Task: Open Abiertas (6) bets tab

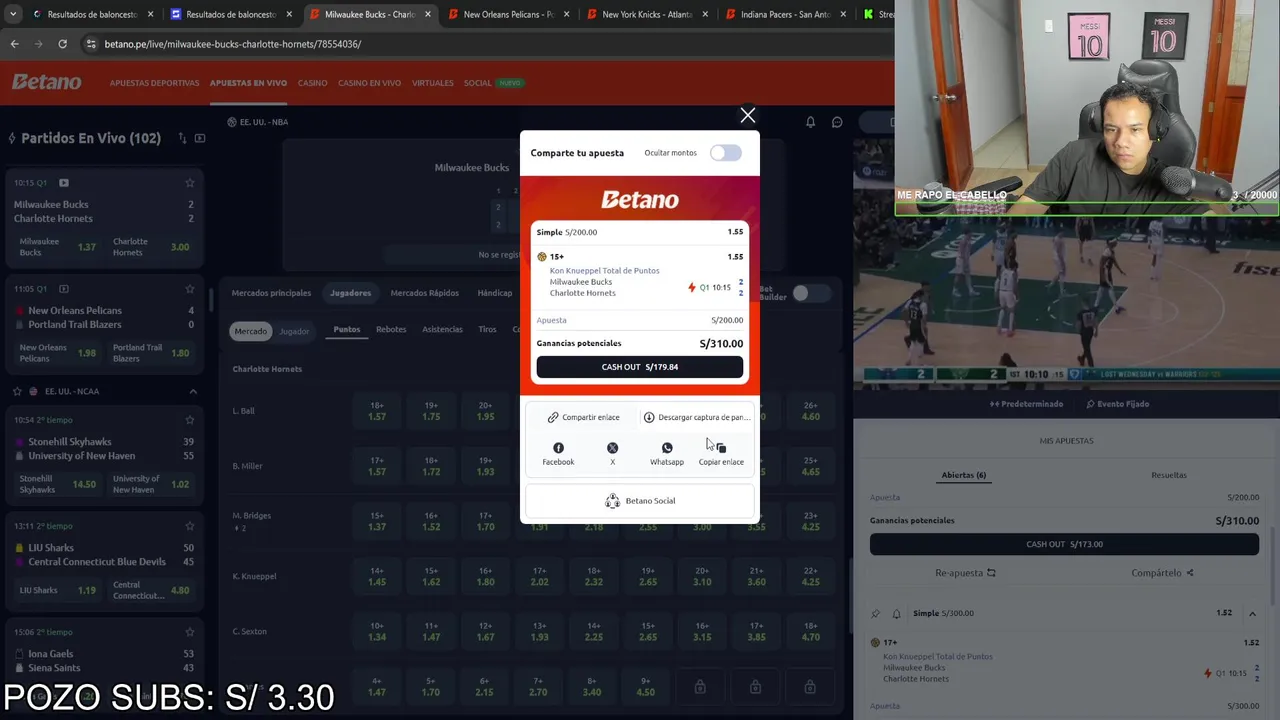Action: point(964,475)
